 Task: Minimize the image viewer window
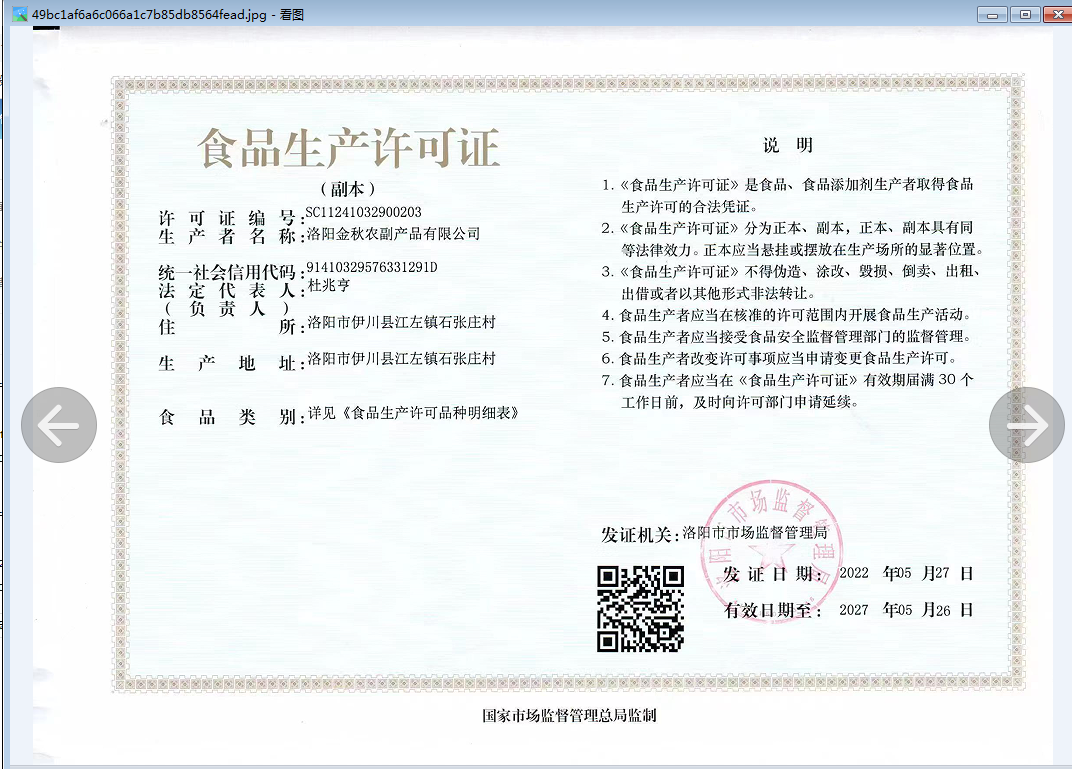tap(992, 14)
